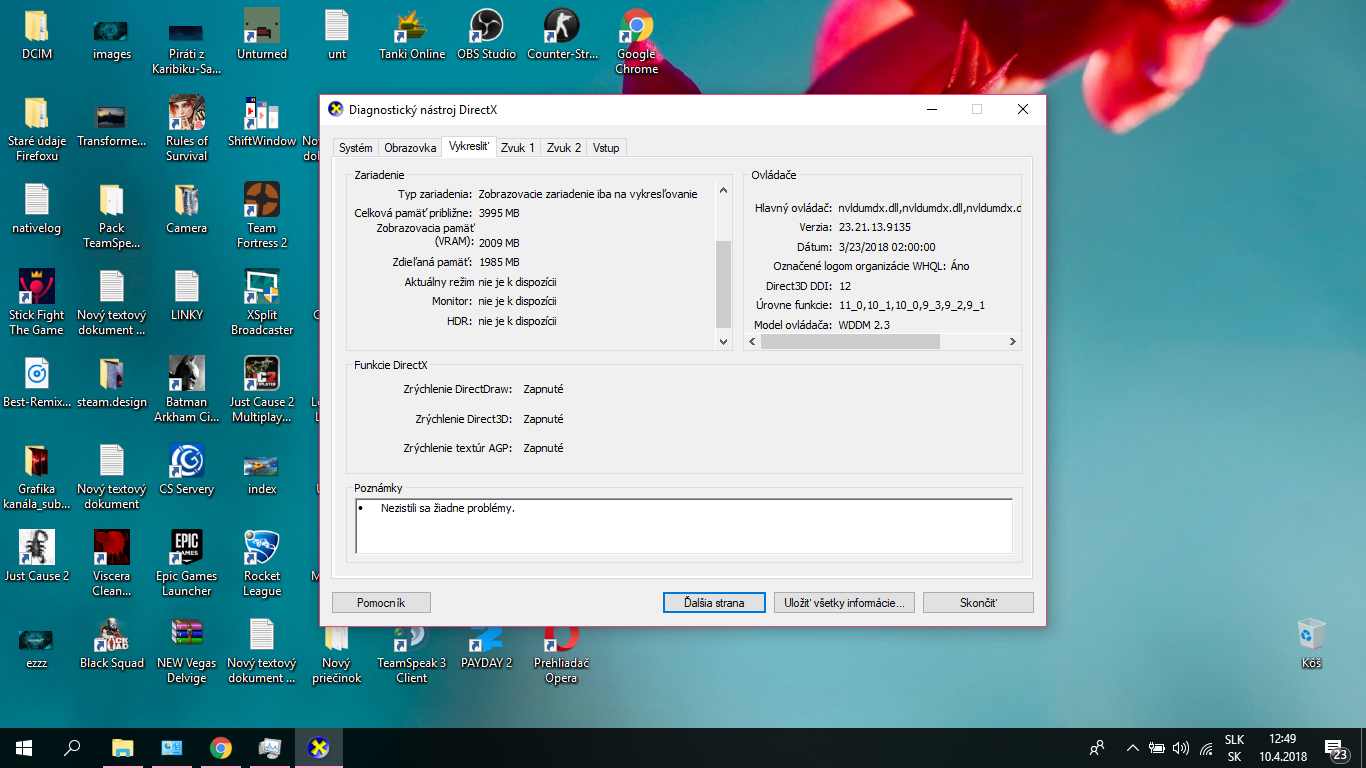The height and width of the screenshot is (768, 1366).
Task: Click the NEW Vegas Delvige archive icon
Action: (x=187, y=650)
